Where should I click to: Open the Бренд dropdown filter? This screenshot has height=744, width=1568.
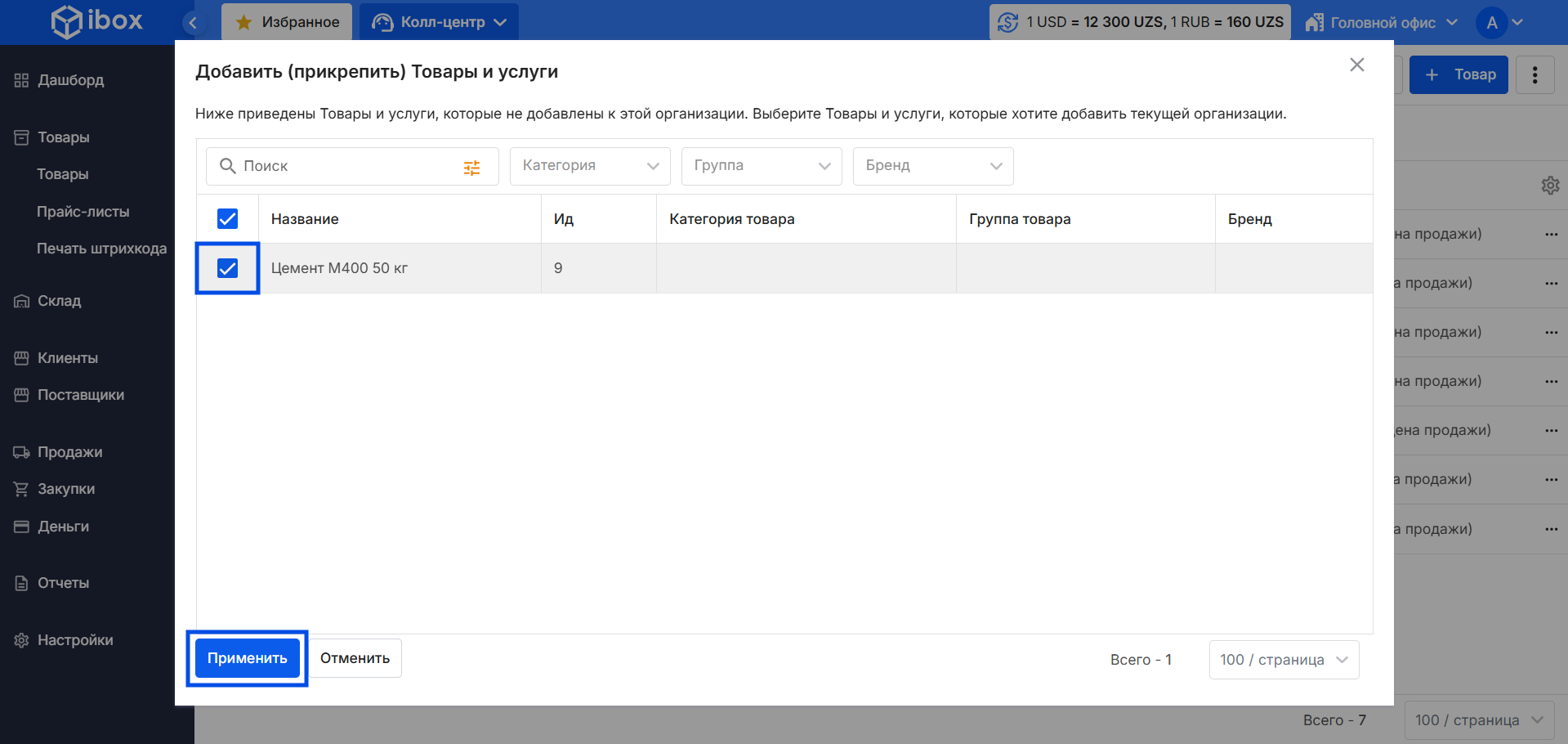click(932, 166)
